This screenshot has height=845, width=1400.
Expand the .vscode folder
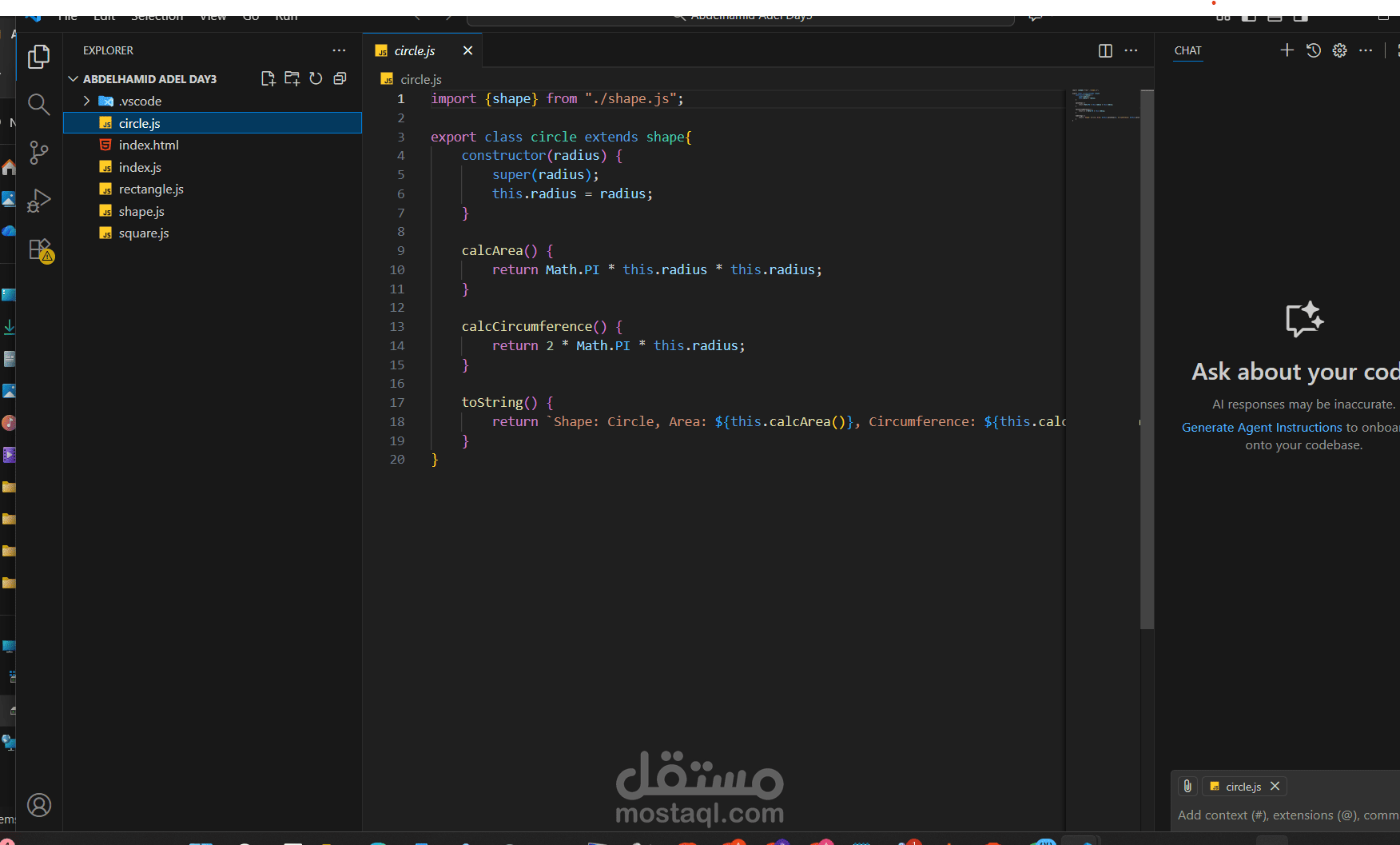click(x=86, y=101)
